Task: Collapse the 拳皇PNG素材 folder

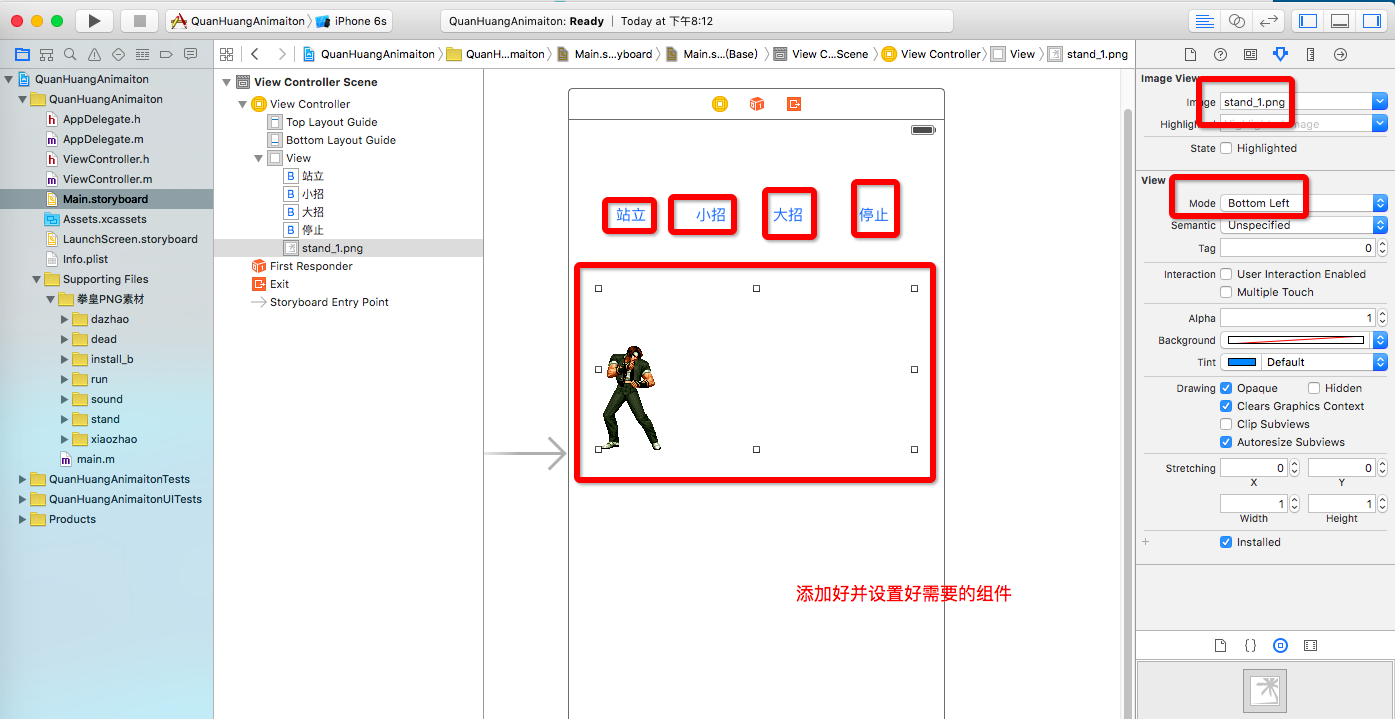Action: click(50, 299)
